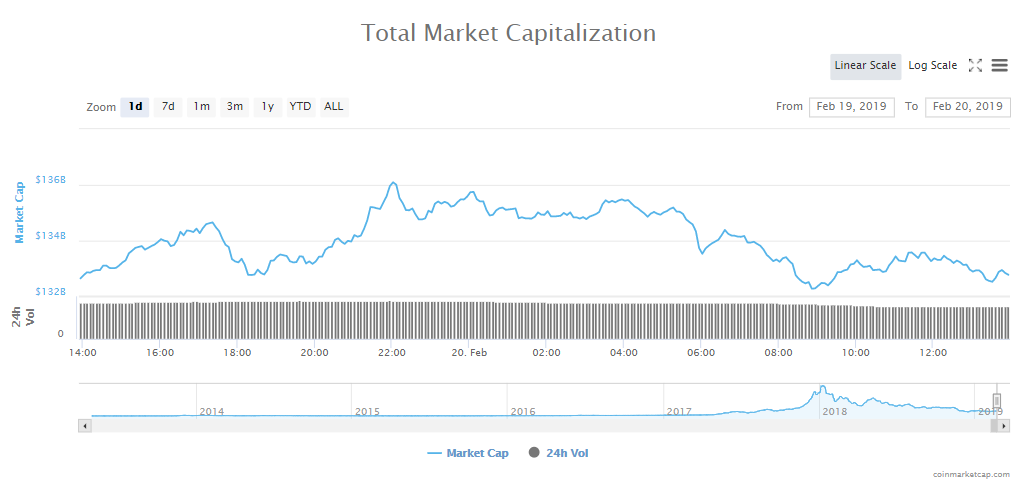The height and width of the screenshot is (489, 1024).
Task: Click the navigator range handle
Action: [x=996, y=400]
